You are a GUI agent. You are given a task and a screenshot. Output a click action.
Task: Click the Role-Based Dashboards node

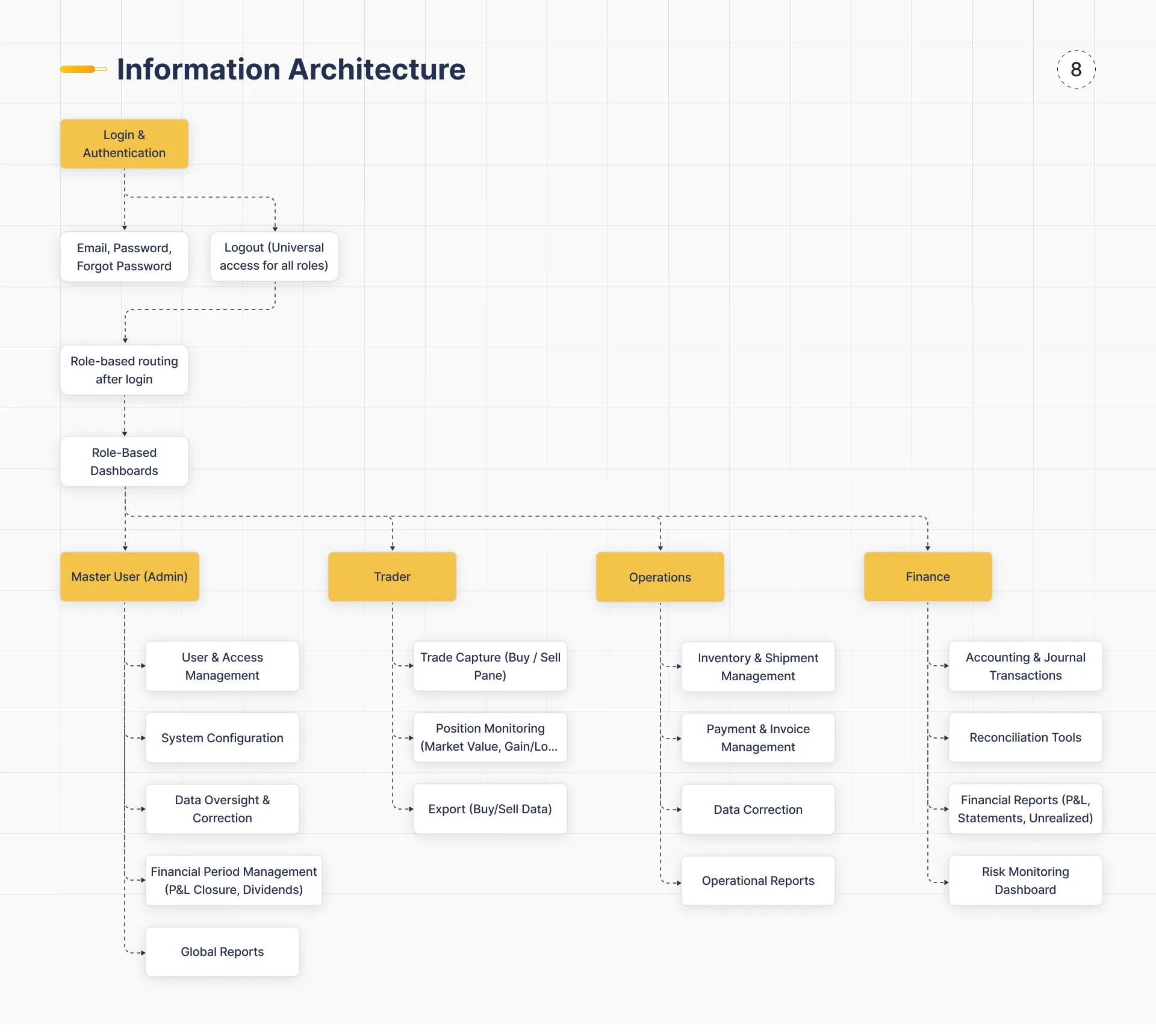[124, 462]
